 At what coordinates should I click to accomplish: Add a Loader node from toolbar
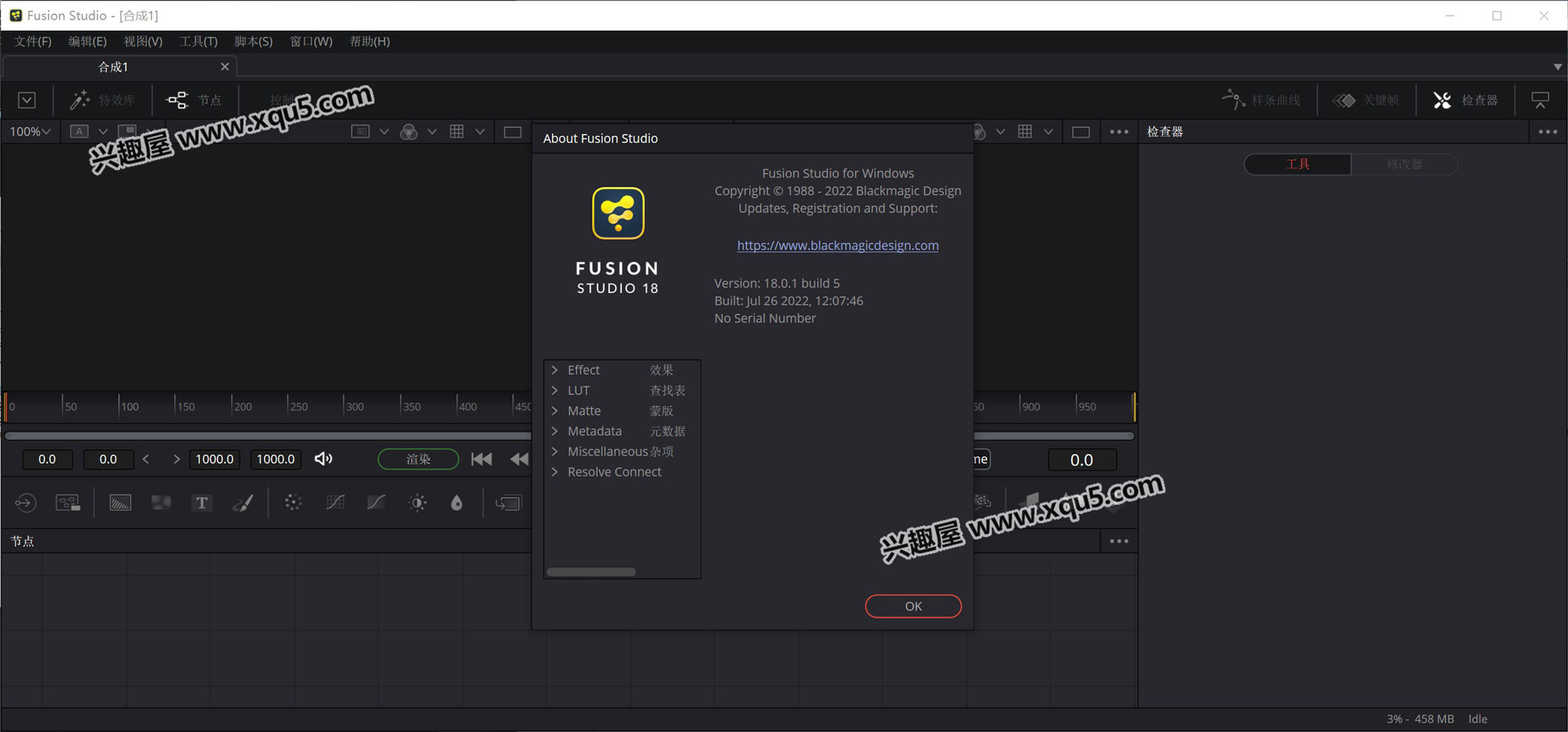pos(26,503)
